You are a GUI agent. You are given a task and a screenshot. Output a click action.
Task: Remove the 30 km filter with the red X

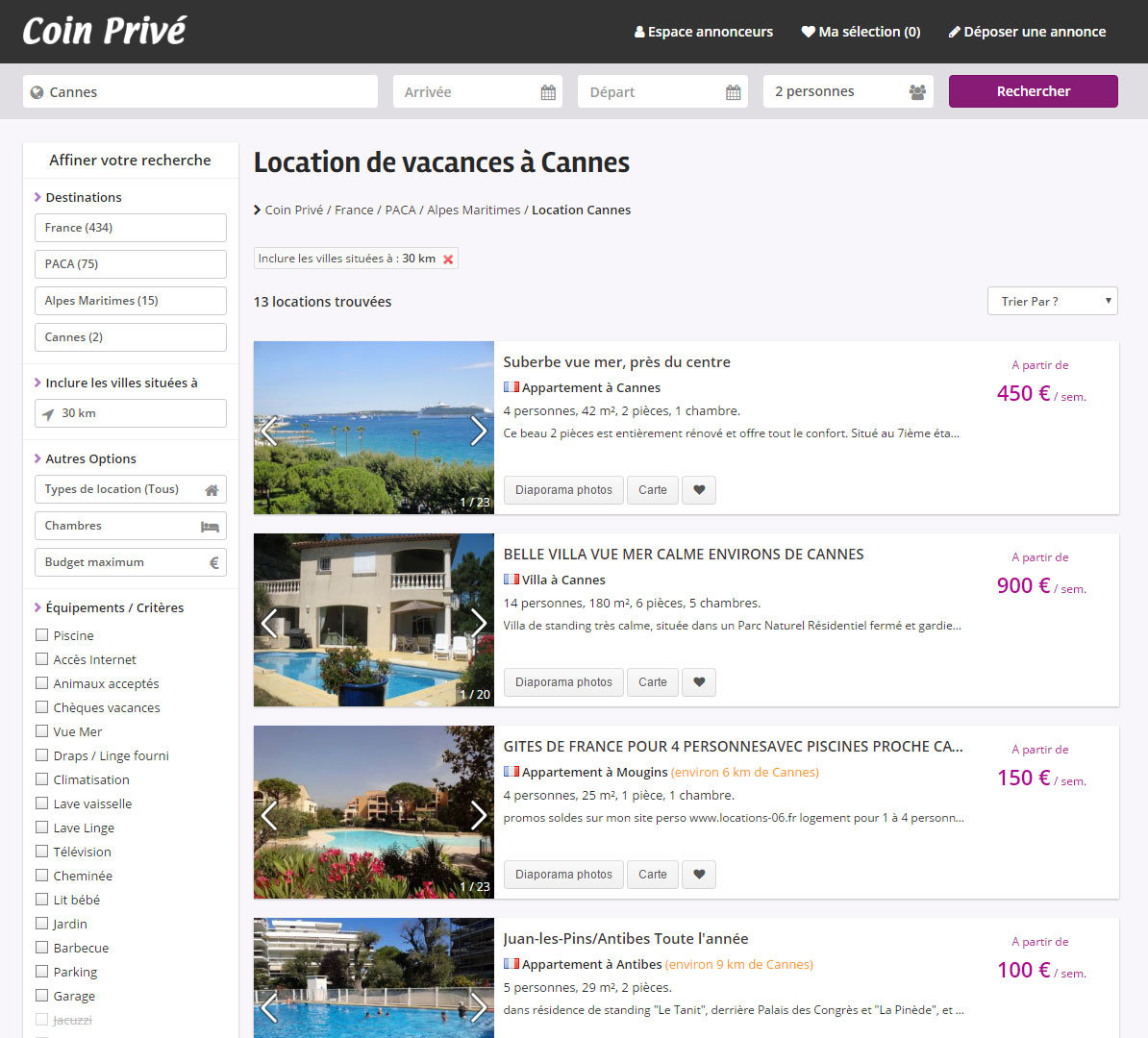(x=448, y=259)
